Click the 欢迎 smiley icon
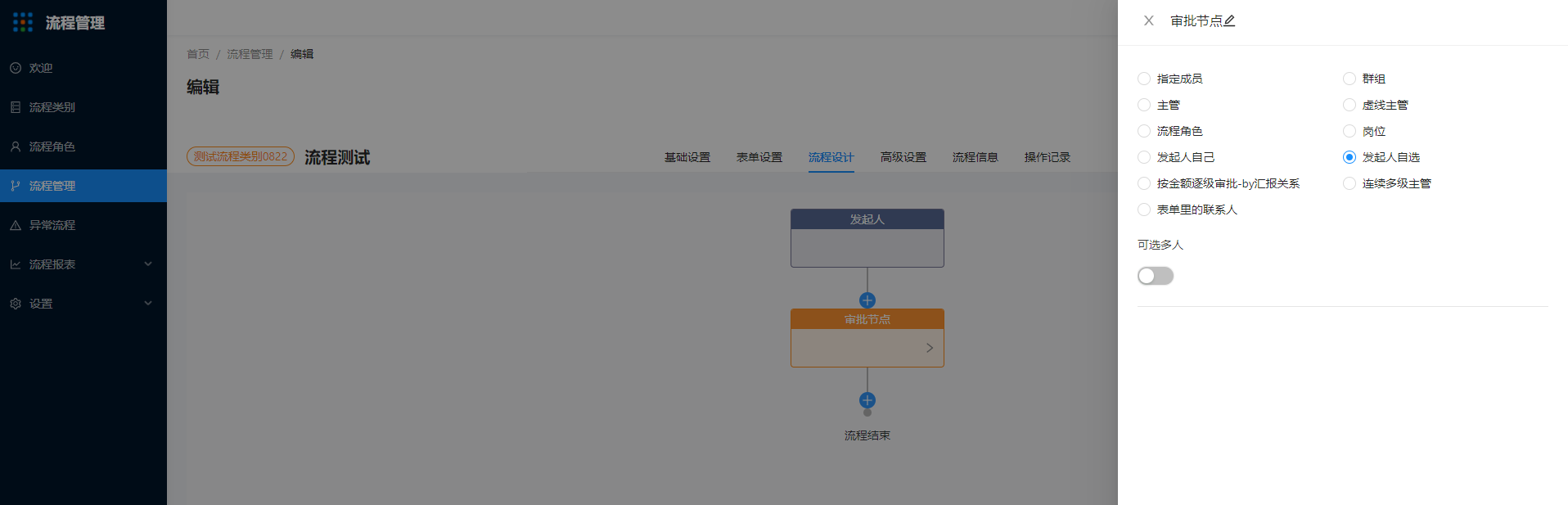1568x505 pixels. [x=16, y=68]
